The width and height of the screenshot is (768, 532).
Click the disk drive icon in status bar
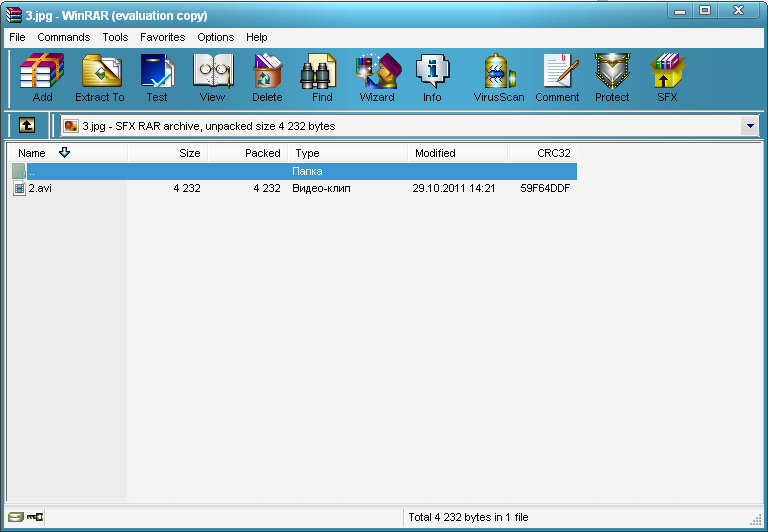16,517
